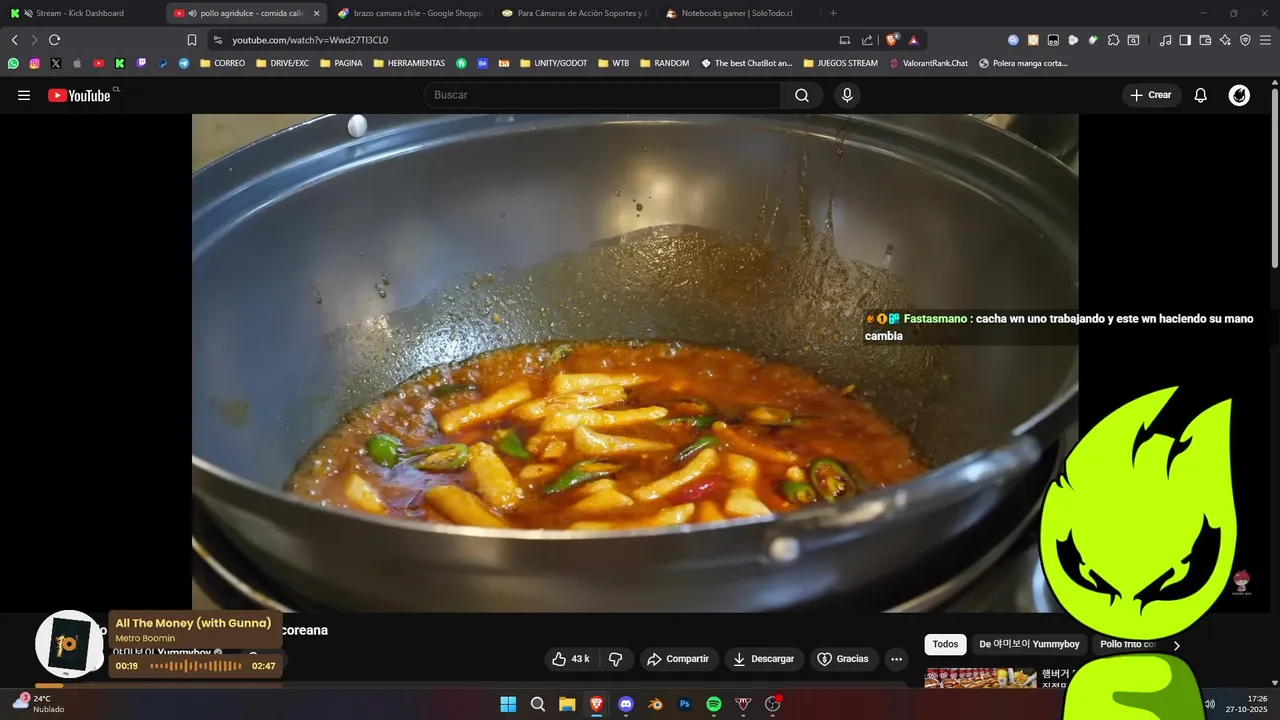This screenshot has width=1280, height=720.
Task: Open the YouTube account avatar menu
Action: (x=1239, y=95)
